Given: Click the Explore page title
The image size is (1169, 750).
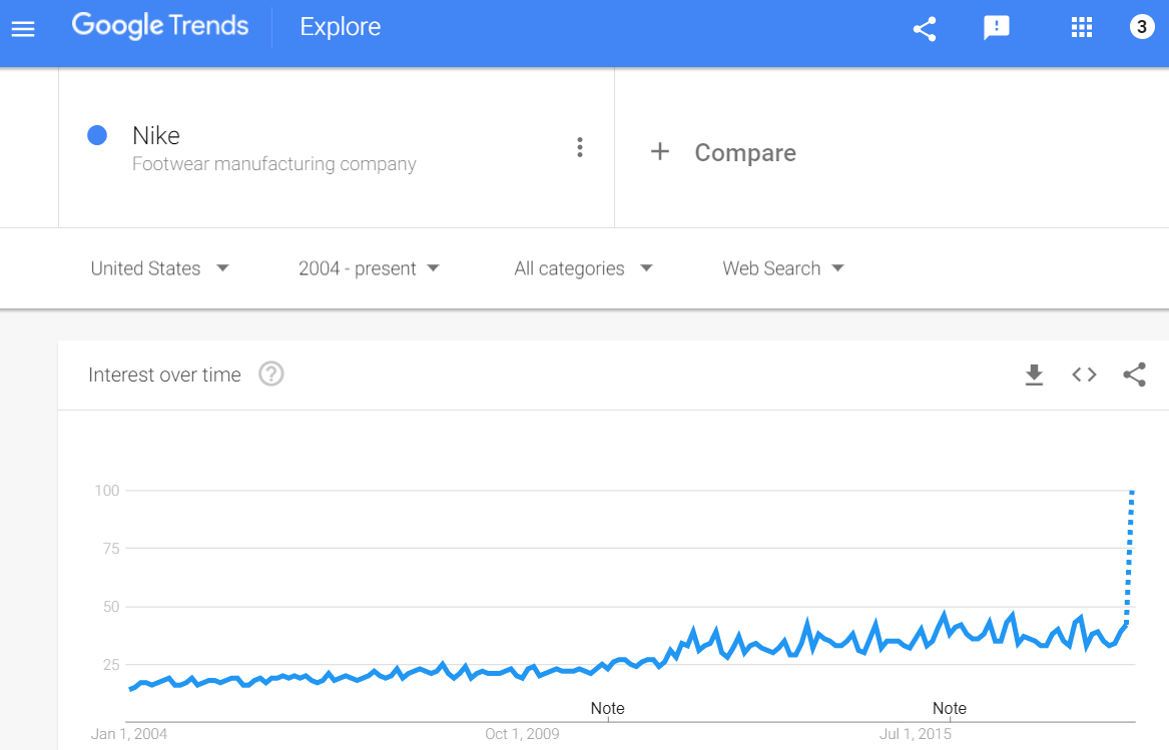Looking at the screenshot, I should [340, 27].
